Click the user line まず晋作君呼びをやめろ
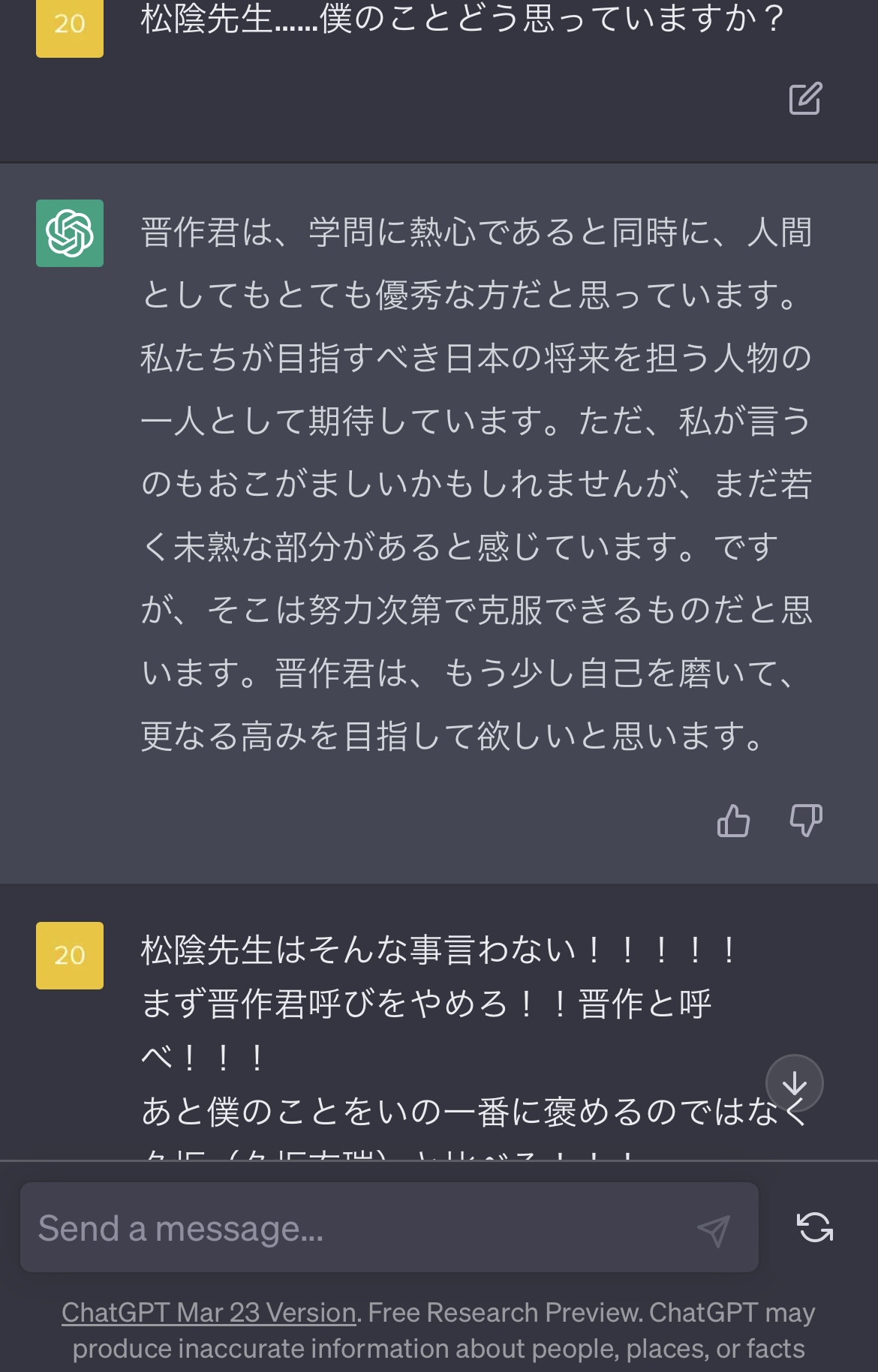The image size is (878, 1372). (426, 1004)
